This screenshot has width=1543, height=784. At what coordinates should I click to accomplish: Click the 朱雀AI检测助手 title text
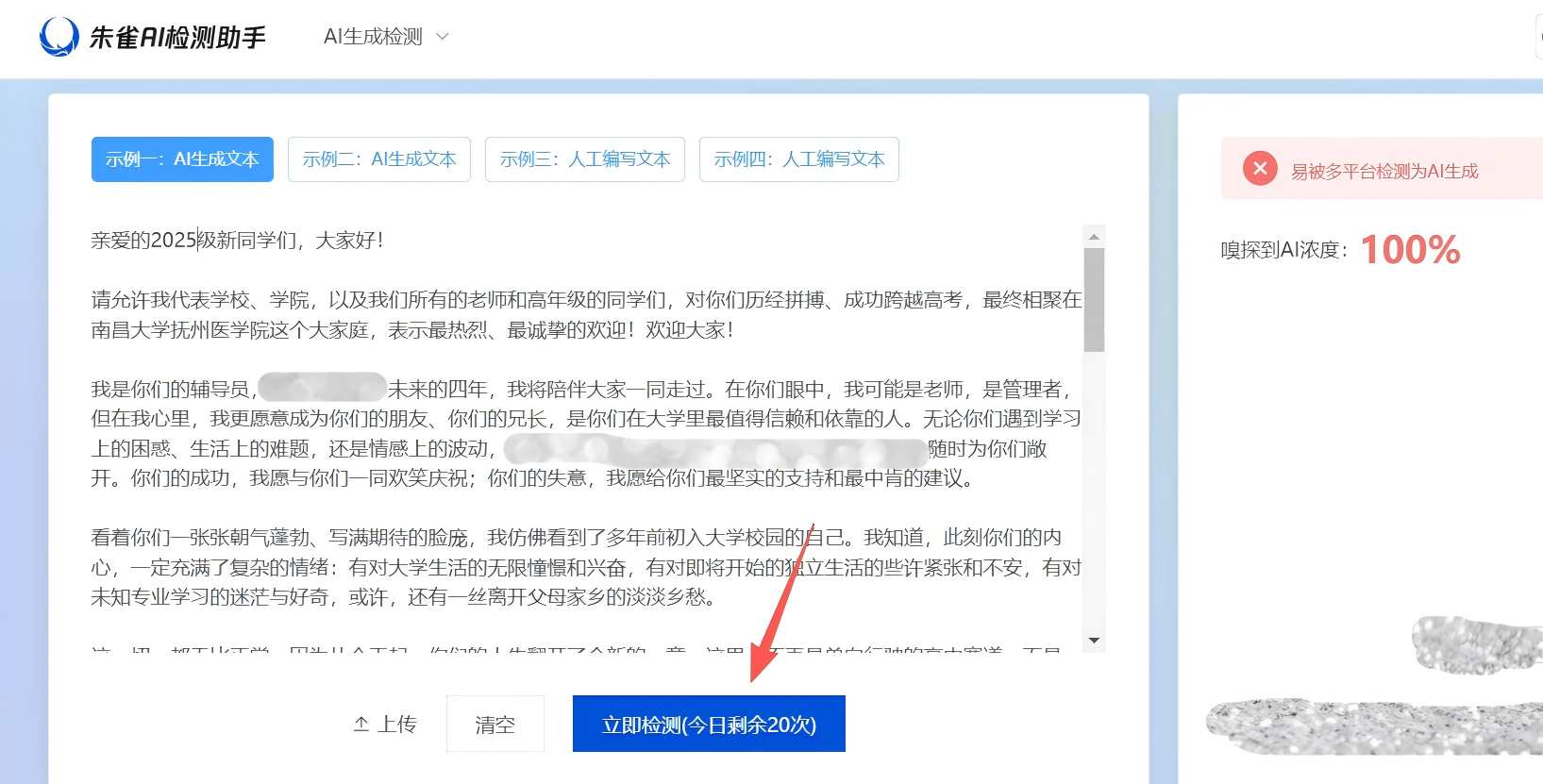tap(177, 38)
